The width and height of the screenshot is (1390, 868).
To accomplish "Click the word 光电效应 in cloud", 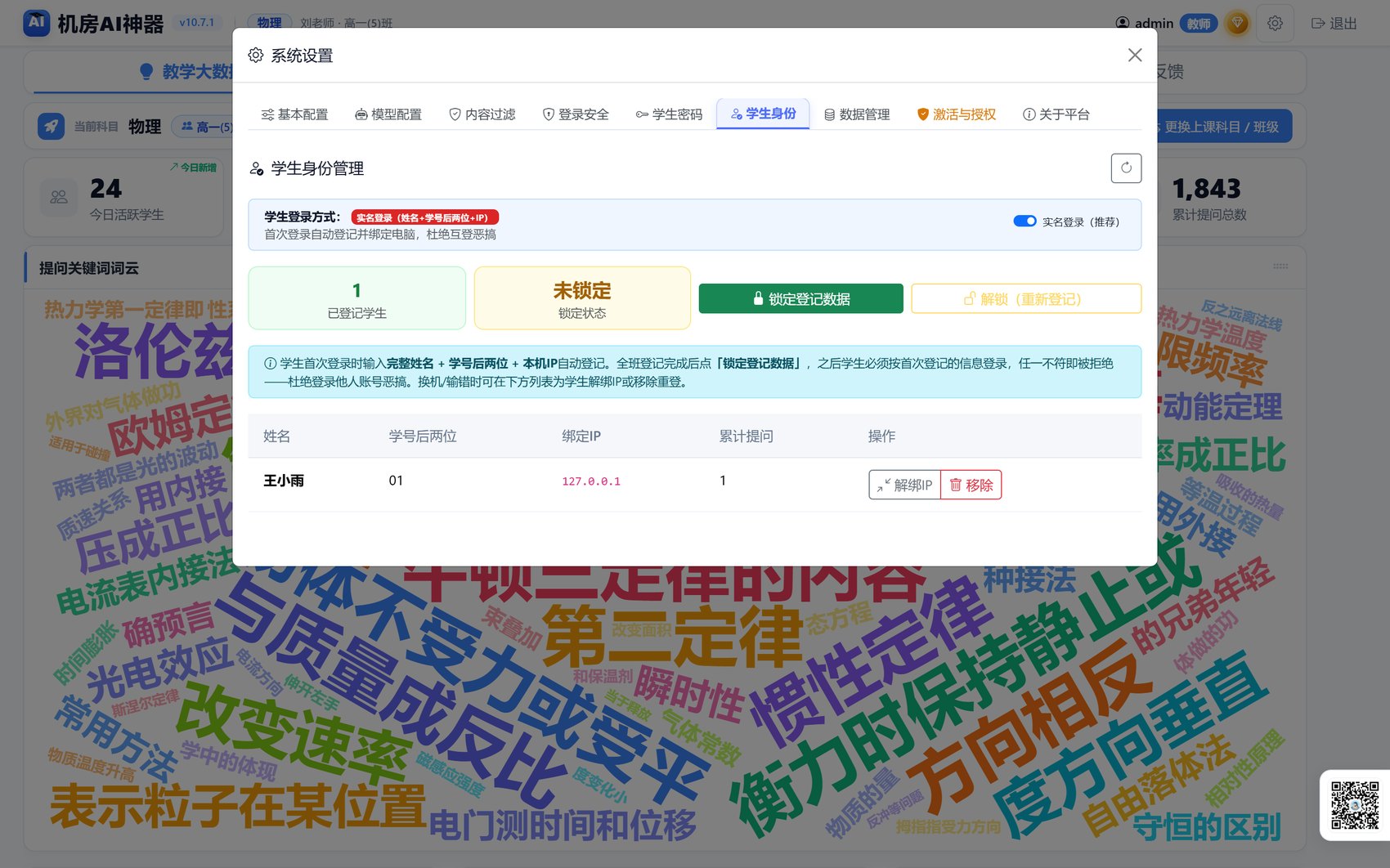I will (x=159, y=670).
